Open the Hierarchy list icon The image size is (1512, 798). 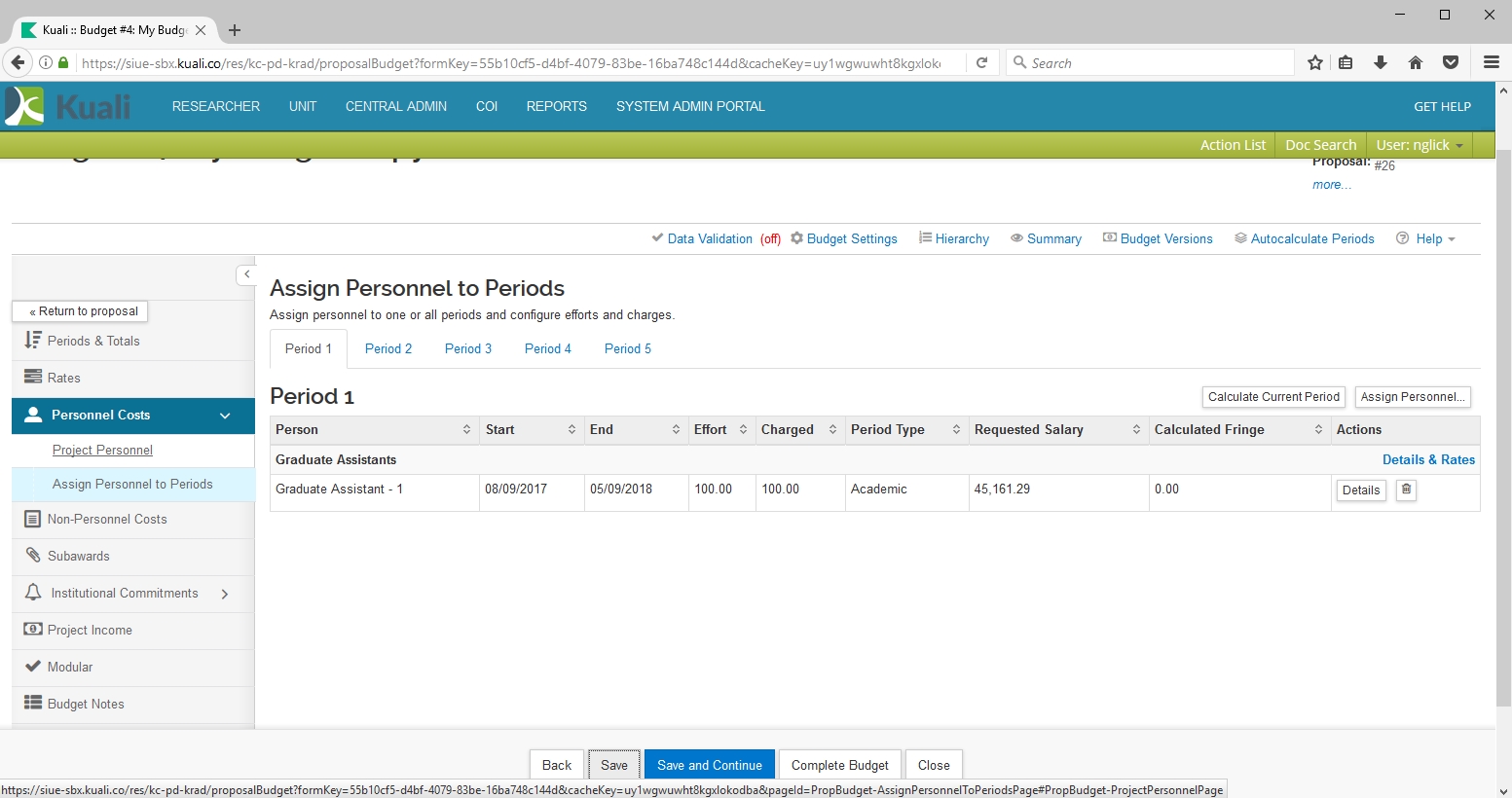(x=925, y=238)
